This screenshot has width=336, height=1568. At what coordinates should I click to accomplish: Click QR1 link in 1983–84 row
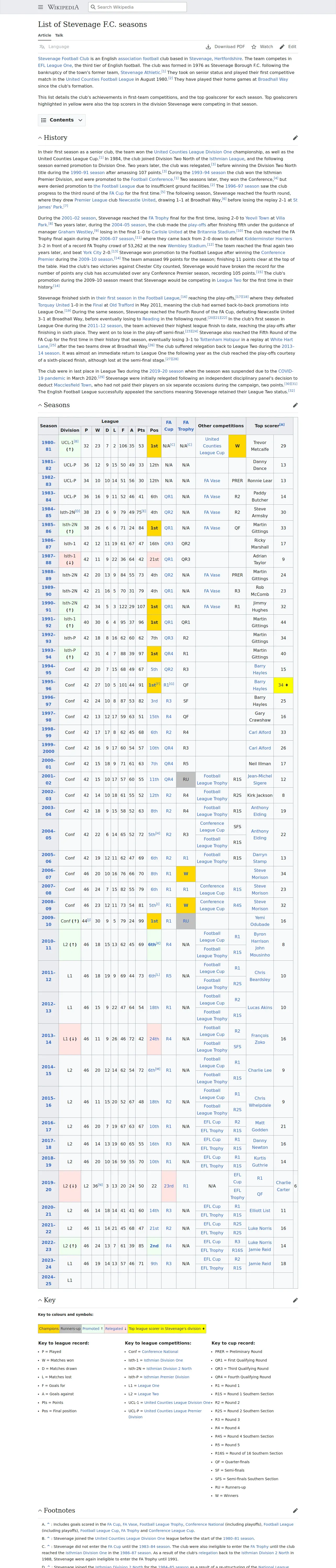coord(169,497)
